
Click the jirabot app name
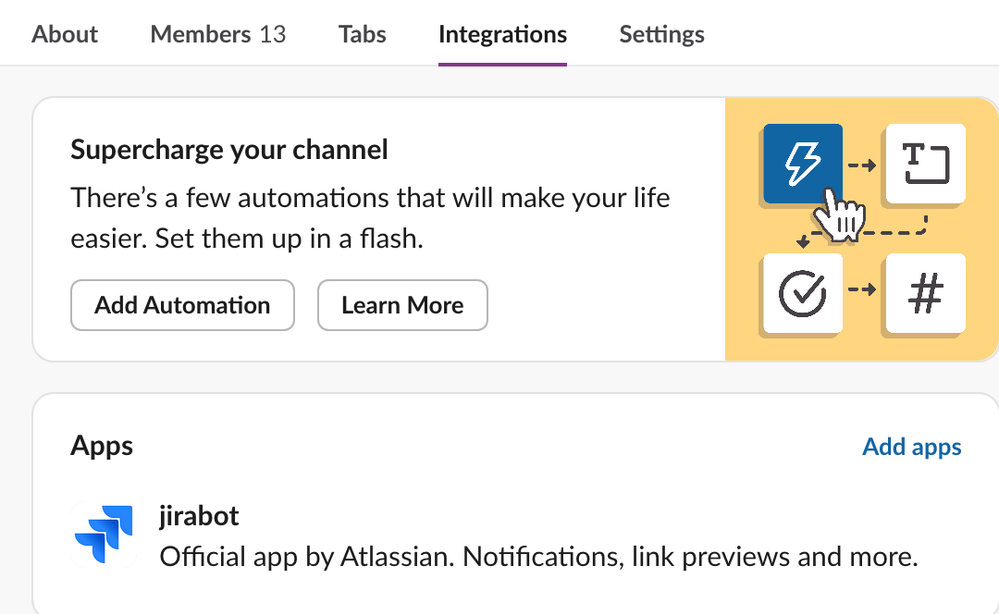pos(199,516)
